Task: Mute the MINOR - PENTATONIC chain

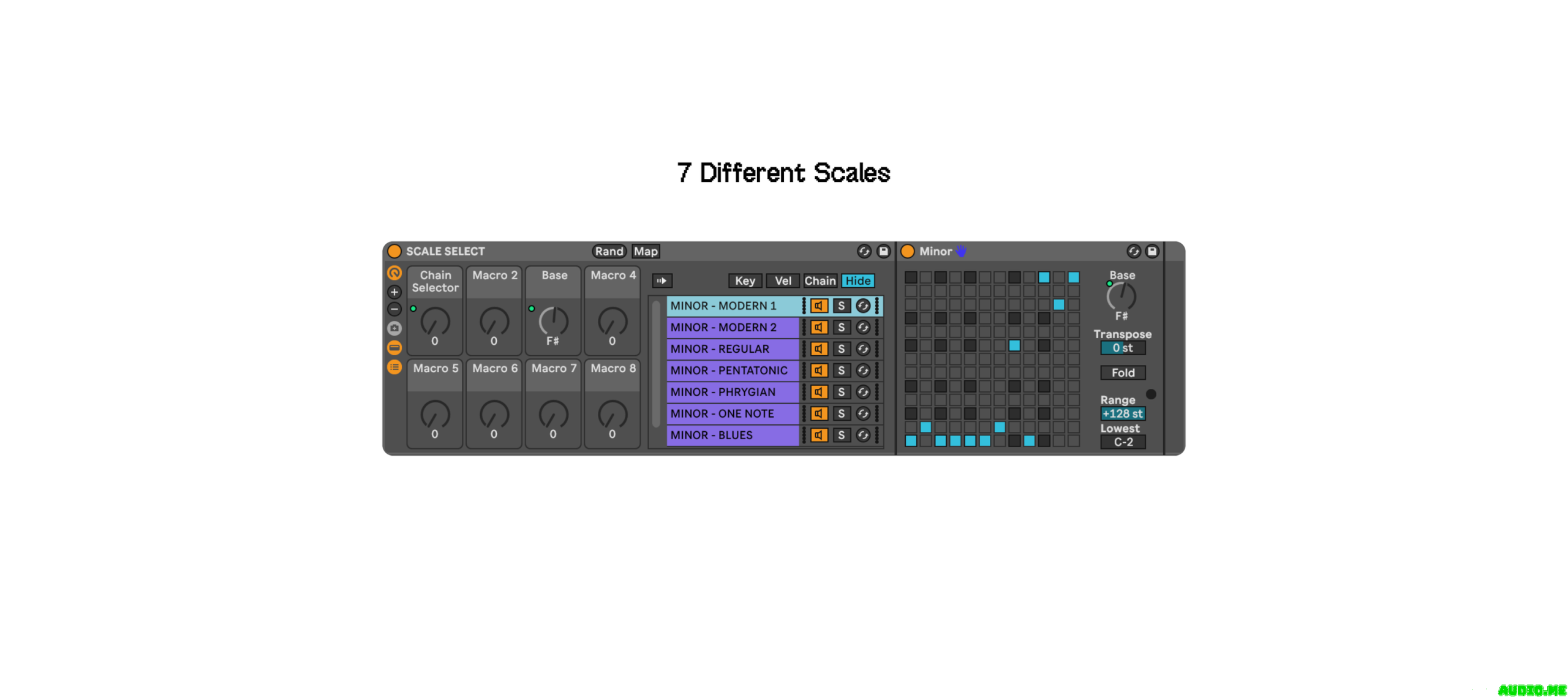Action: tap(819, 370)
